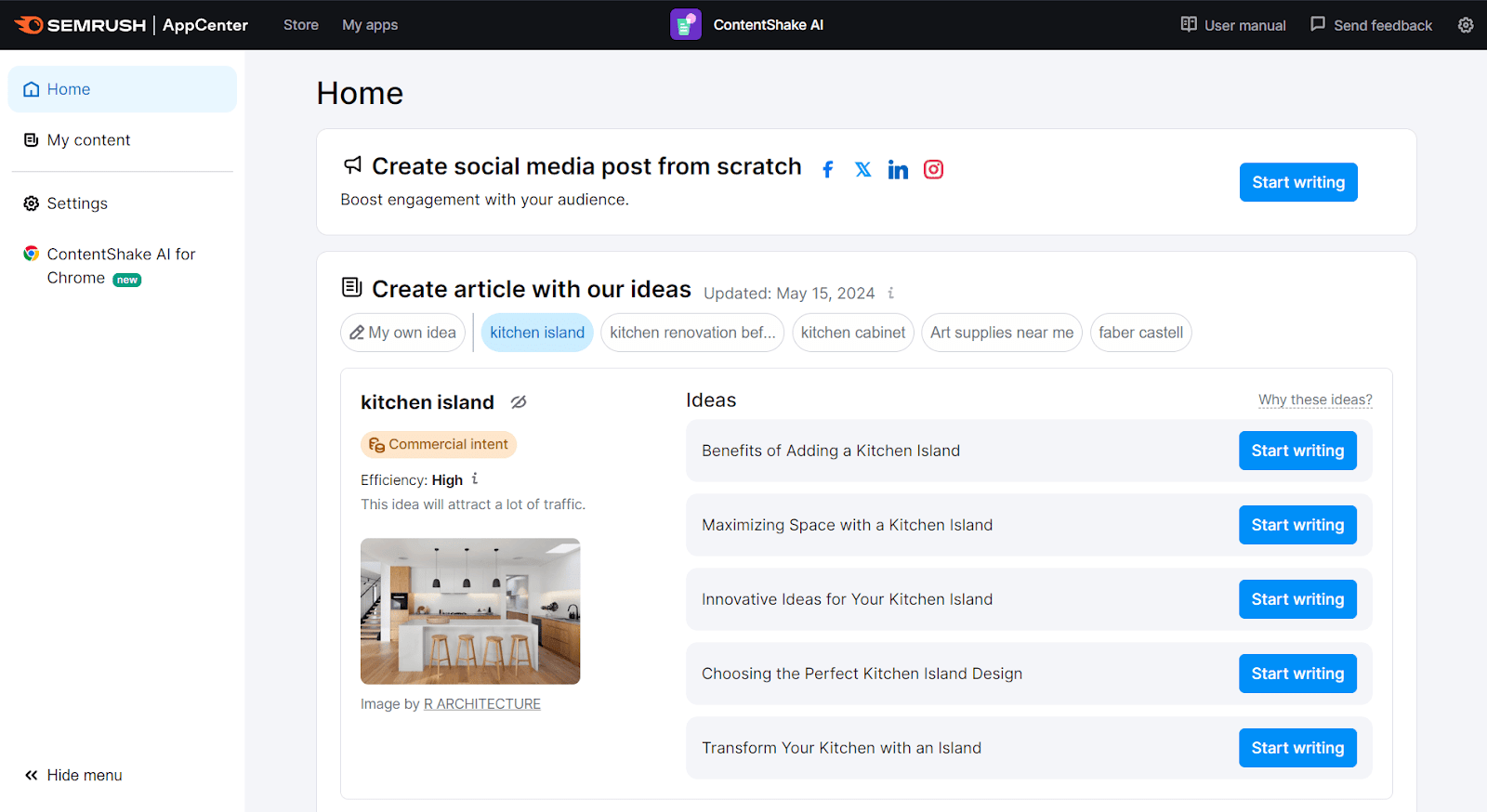
Task: Click the Transform Your Kitchen with an Island text
Action: coord(842,748)
